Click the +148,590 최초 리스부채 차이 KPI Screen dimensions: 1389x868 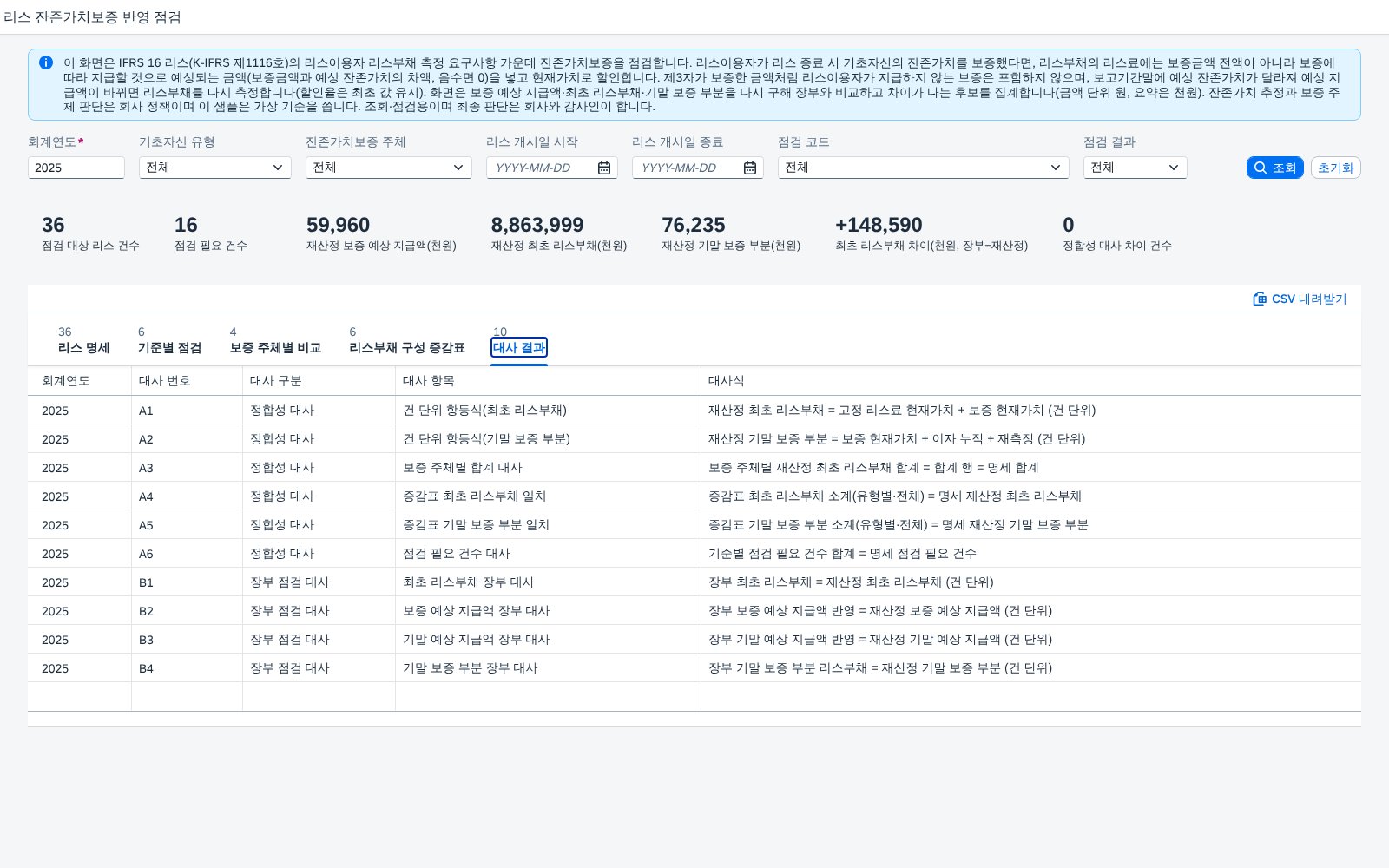(x=931, y=233)
